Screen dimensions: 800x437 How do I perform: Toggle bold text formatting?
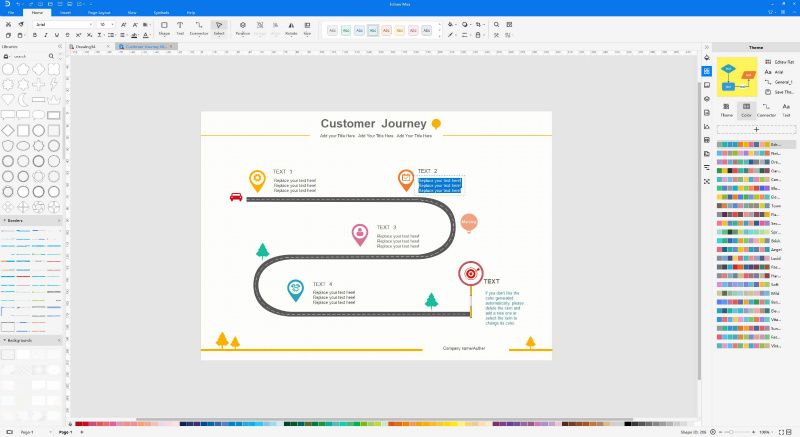tap(35, 35)
